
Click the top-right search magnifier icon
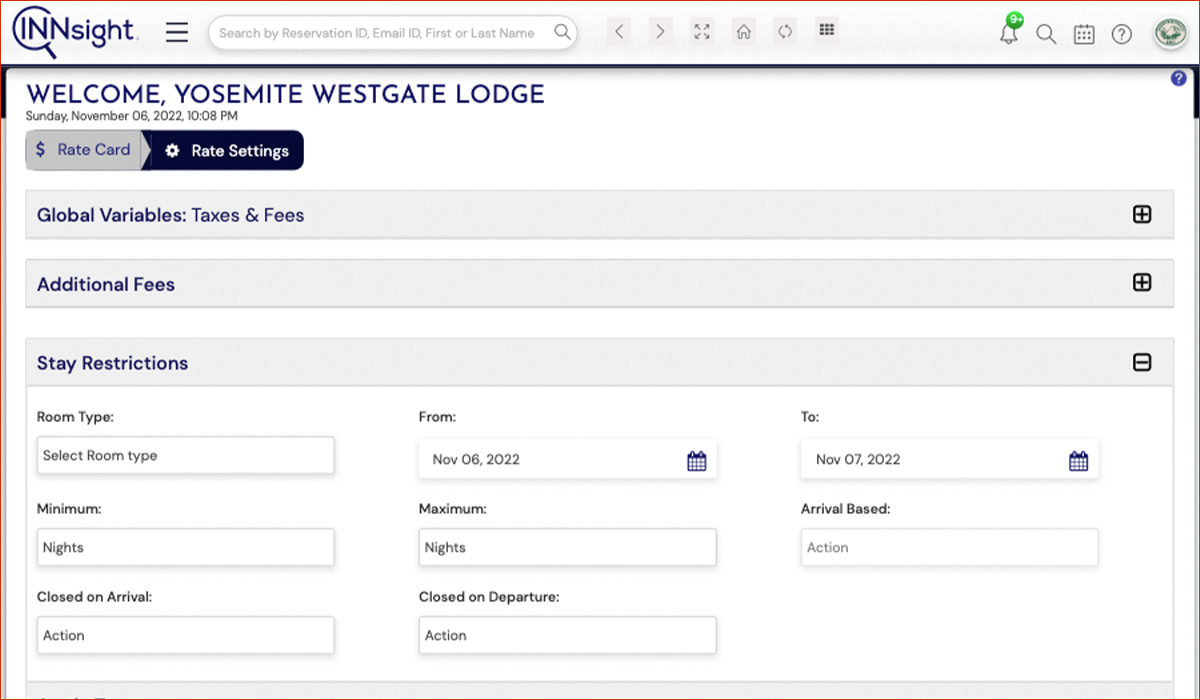click(x=1046, y=34)
